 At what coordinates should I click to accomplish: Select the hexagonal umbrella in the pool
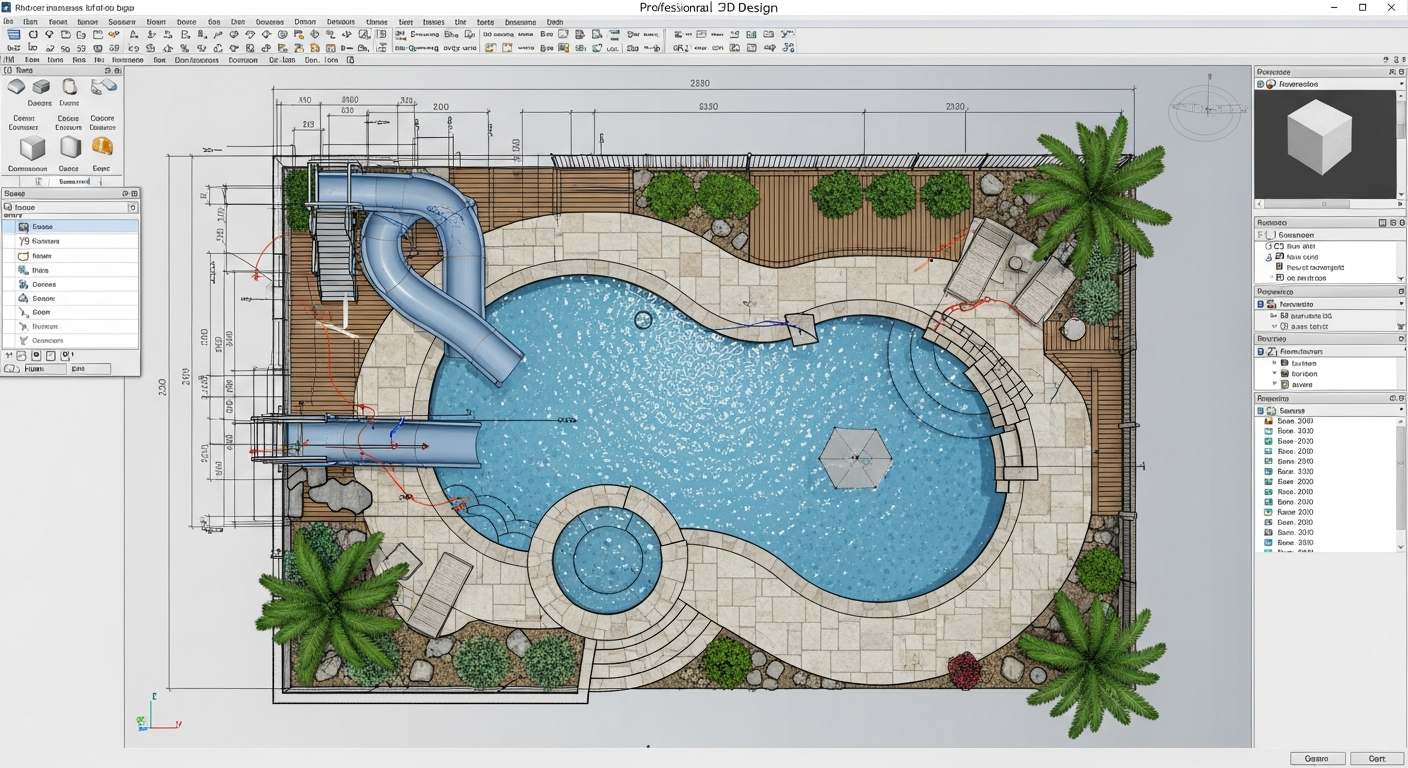tap(855, 456)
